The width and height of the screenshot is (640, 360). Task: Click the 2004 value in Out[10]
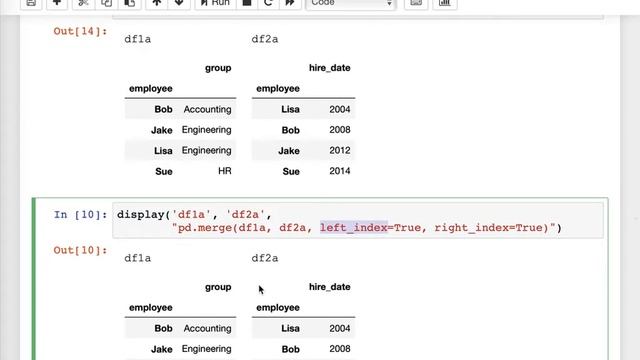(x=340, y=329)
